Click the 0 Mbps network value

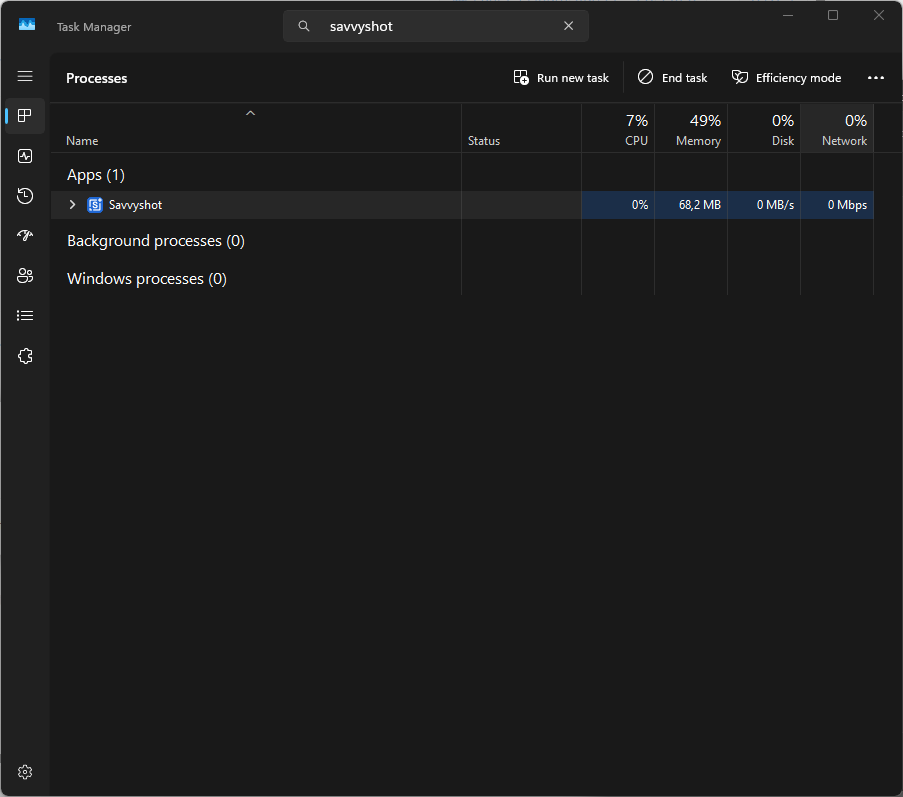tap(847, 205)
